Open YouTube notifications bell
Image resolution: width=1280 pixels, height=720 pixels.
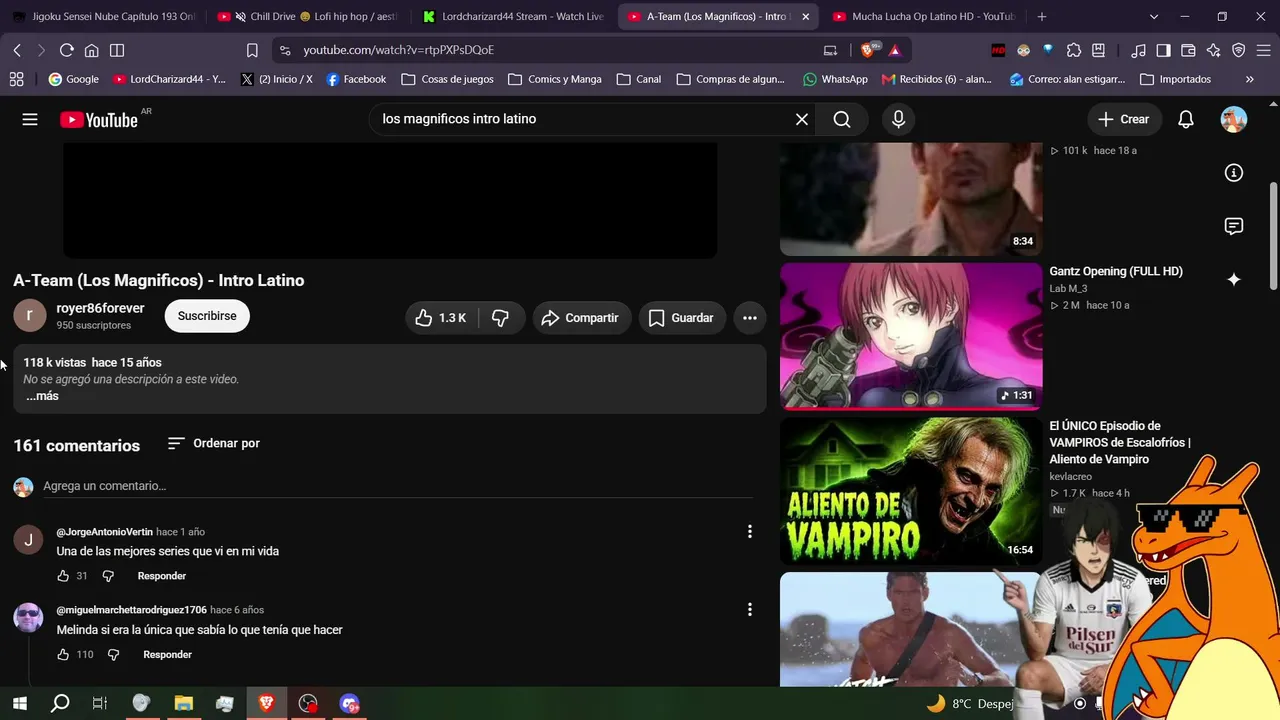click(x=1186, y=119)
